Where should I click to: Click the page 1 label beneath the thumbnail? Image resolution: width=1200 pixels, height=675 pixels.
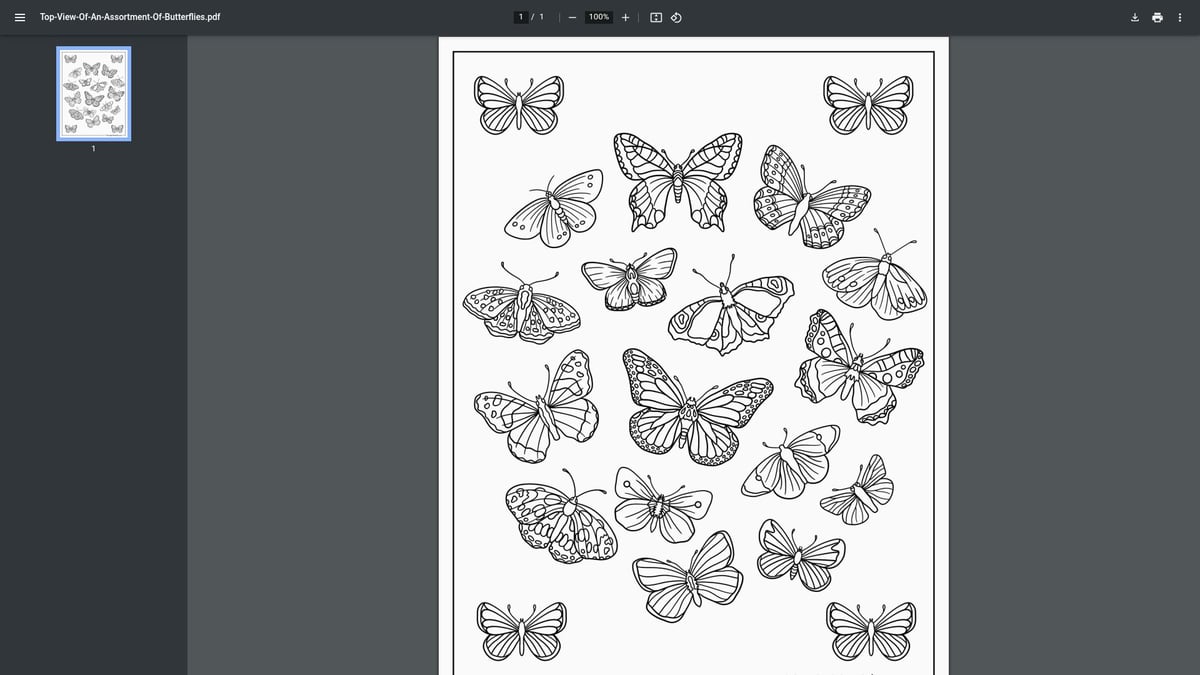click(93, 148)
